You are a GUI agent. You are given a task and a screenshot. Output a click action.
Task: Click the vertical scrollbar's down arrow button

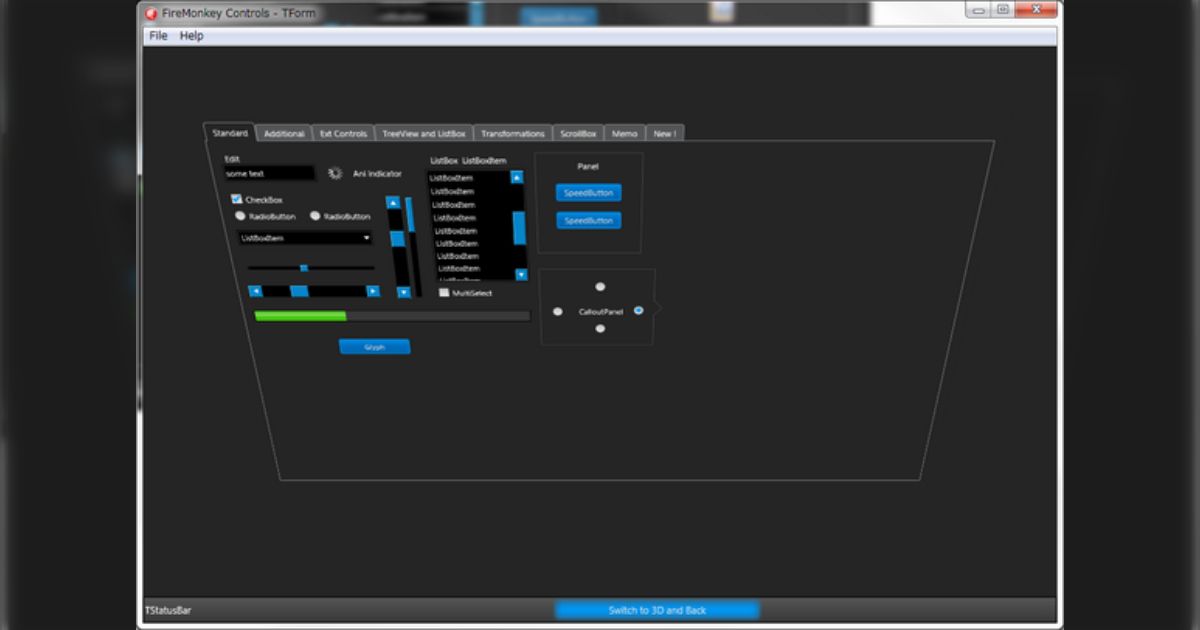pyautogui.click(x=402, y=293)
